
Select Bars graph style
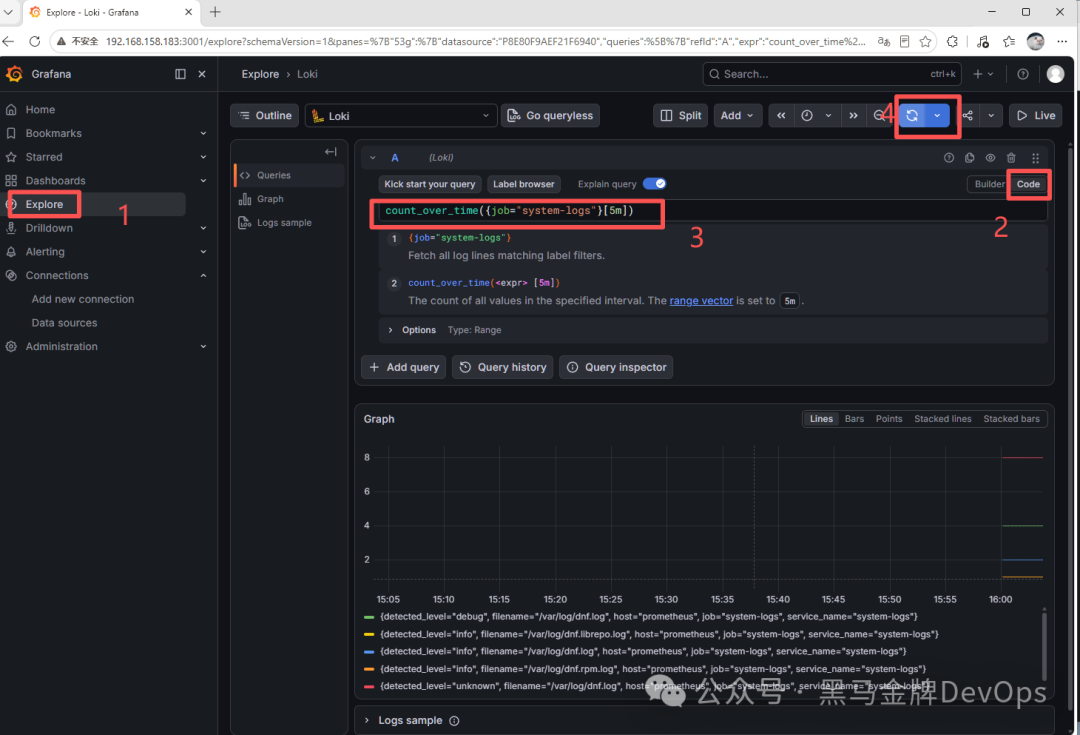[854, 419]
